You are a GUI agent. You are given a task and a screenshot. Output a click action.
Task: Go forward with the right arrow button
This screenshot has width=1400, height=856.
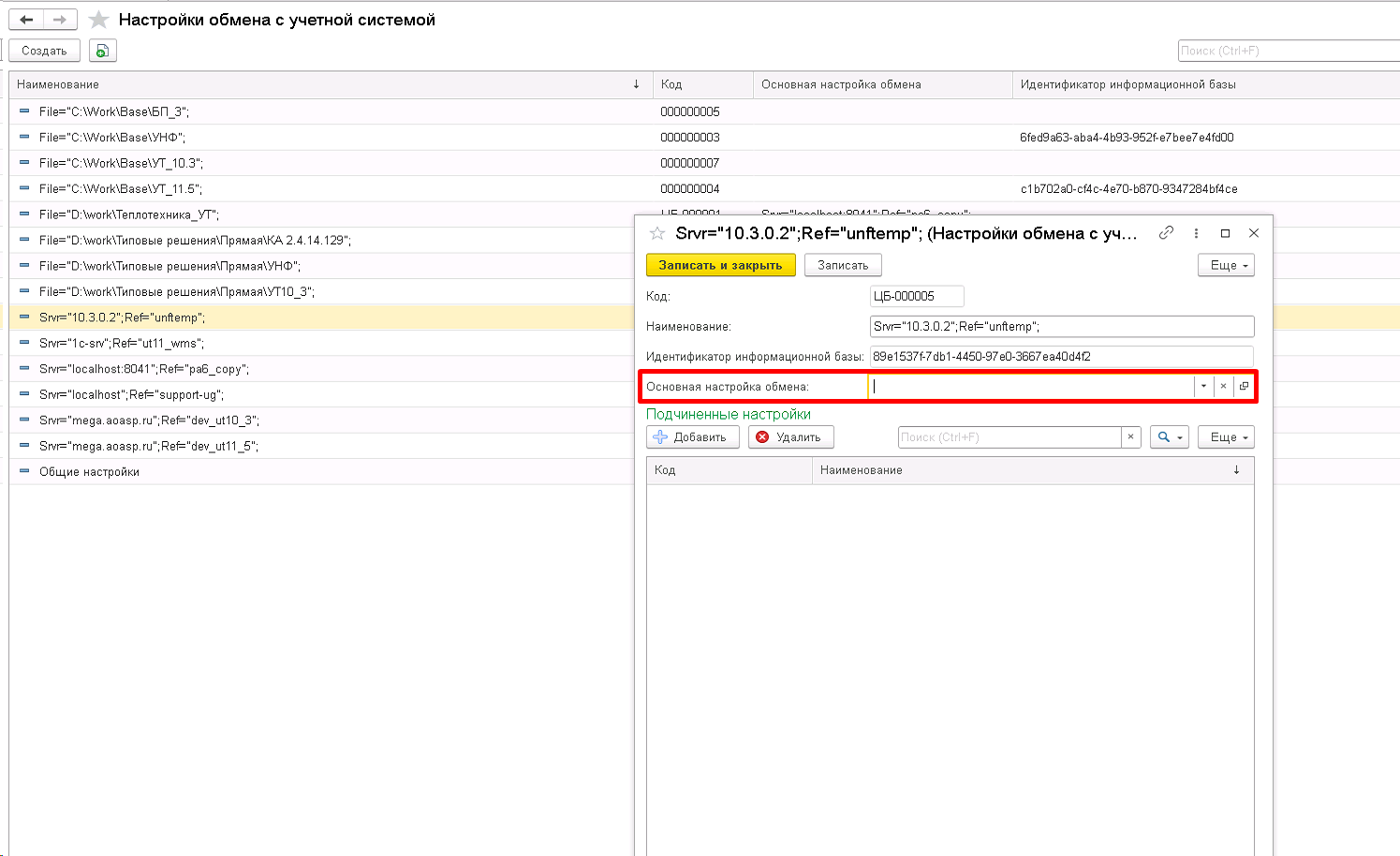coord(60,20)
